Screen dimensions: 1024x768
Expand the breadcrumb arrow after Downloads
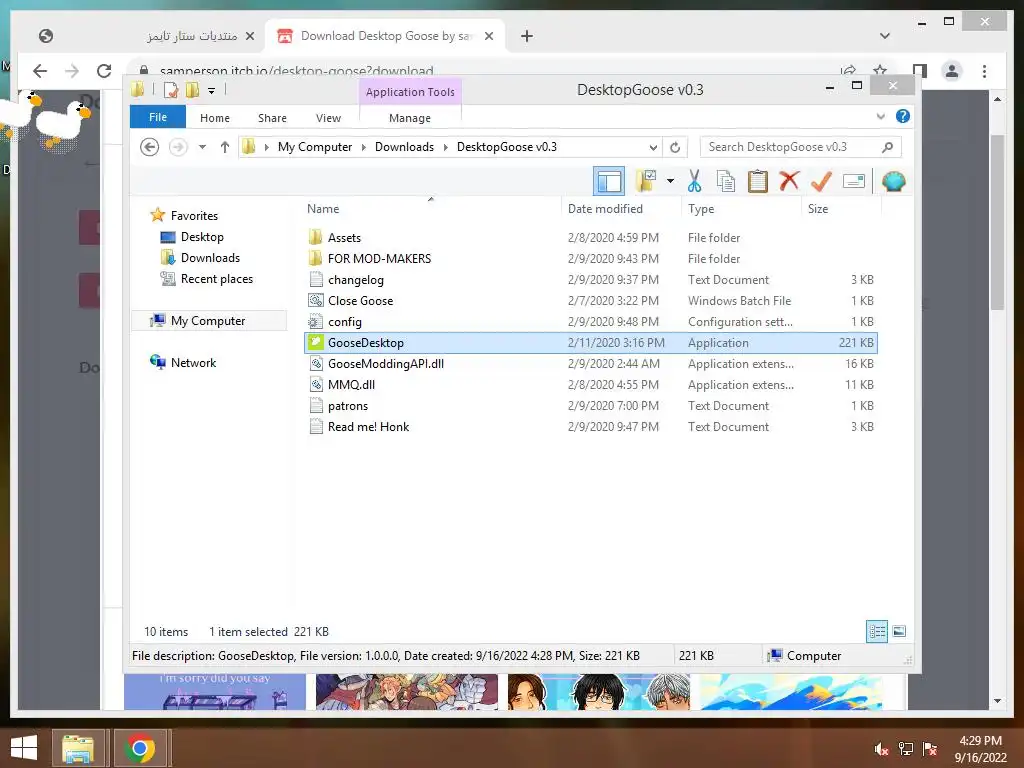[445, 147]
